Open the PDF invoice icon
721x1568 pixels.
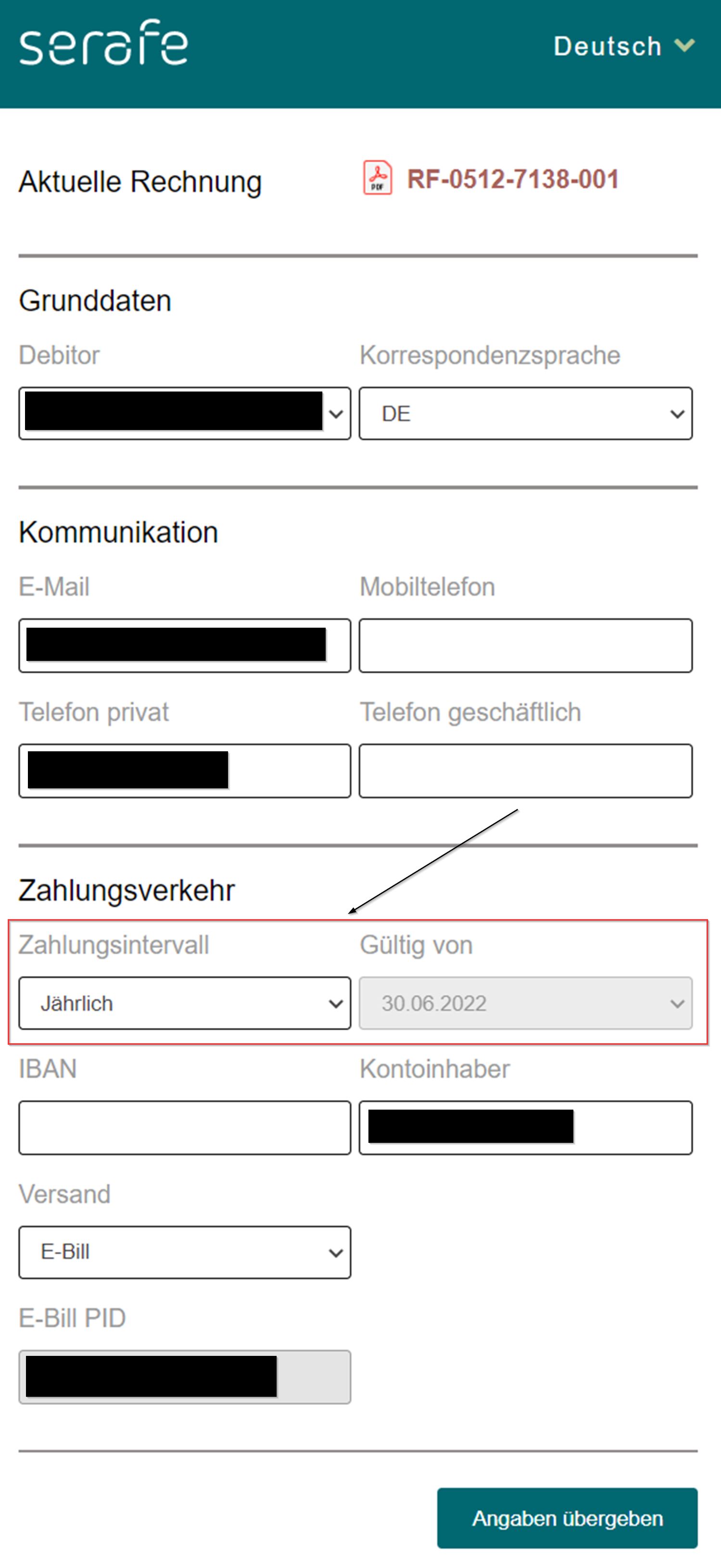(x=378, y=178)
